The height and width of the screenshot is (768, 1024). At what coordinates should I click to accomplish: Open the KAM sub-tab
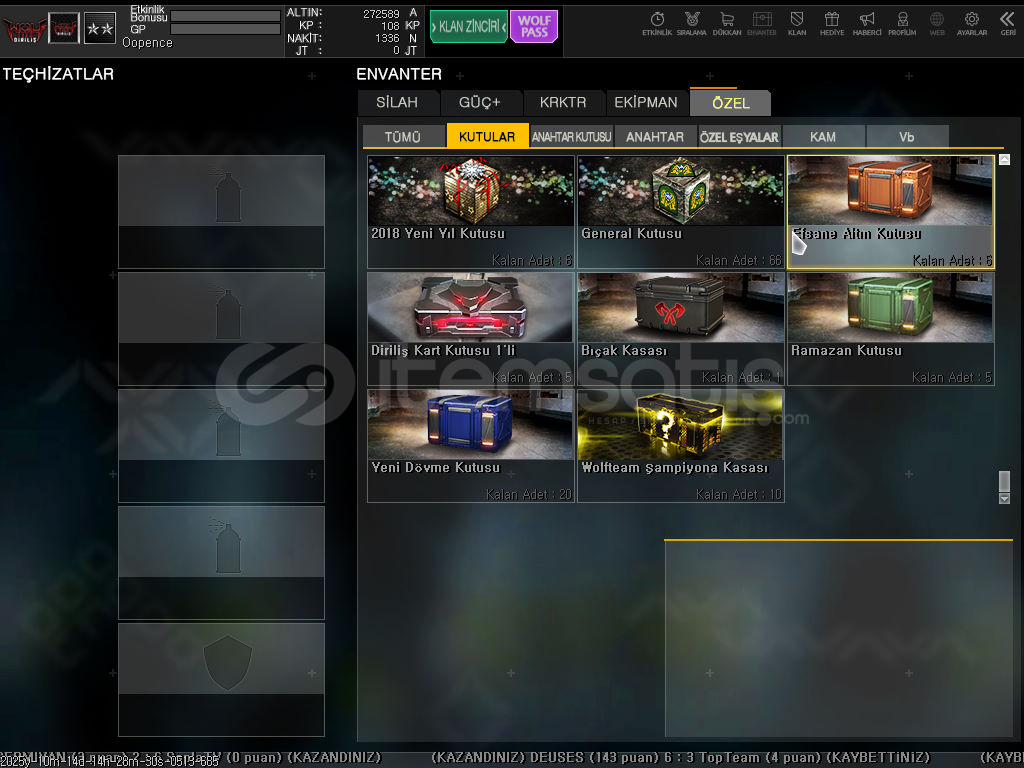point(823,136)
